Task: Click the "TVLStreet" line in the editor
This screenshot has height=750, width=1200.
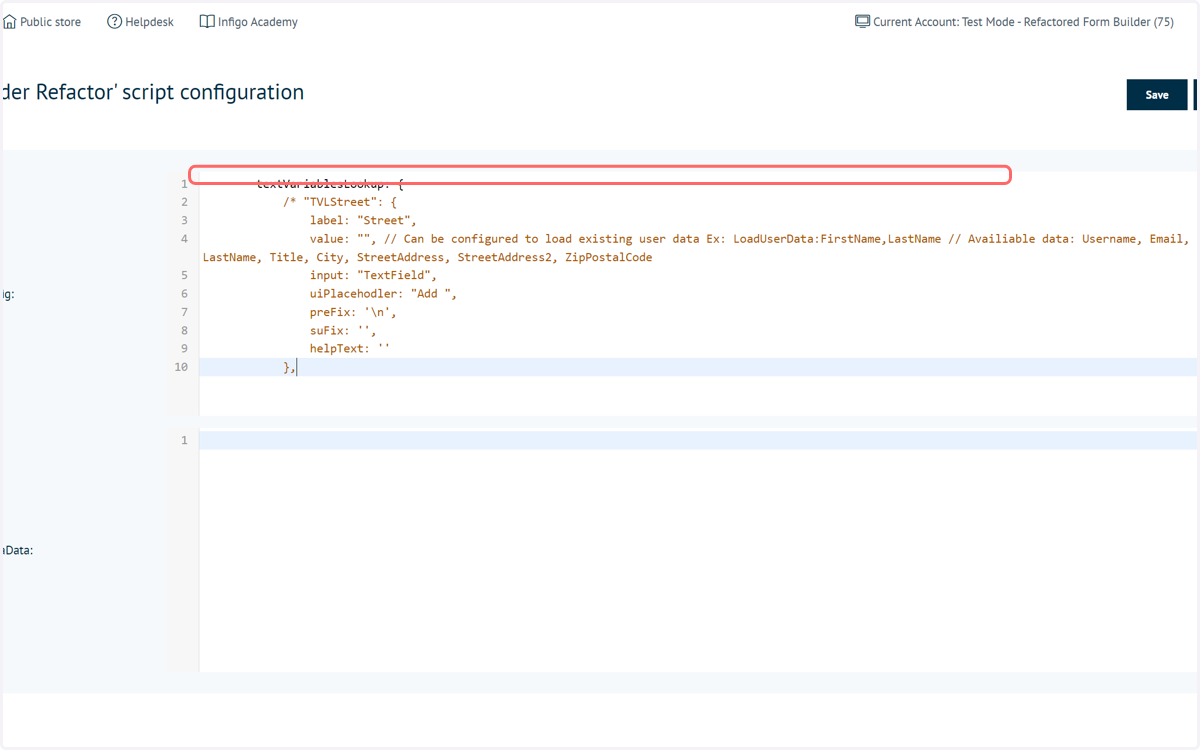Action: 340,202
